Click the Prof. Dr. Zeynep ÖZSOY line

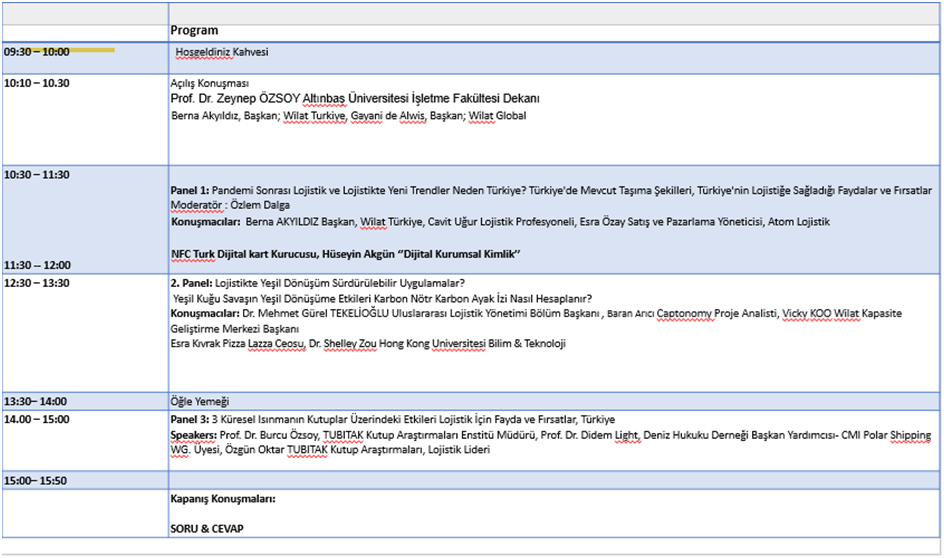pos(355,99)
